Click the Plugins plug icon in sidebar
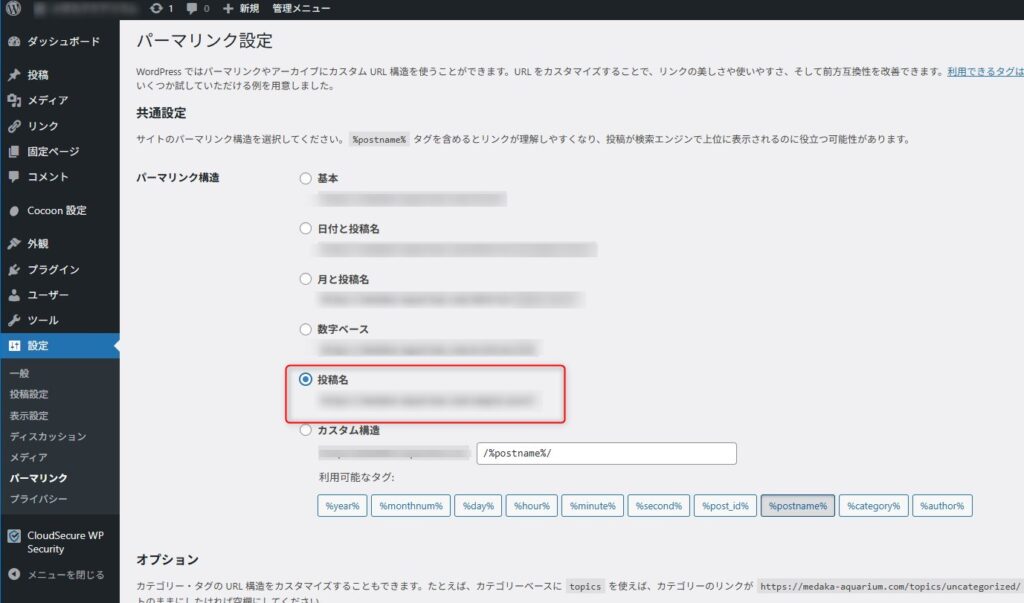The image size is (1024, 603). (x=14, y=270)
